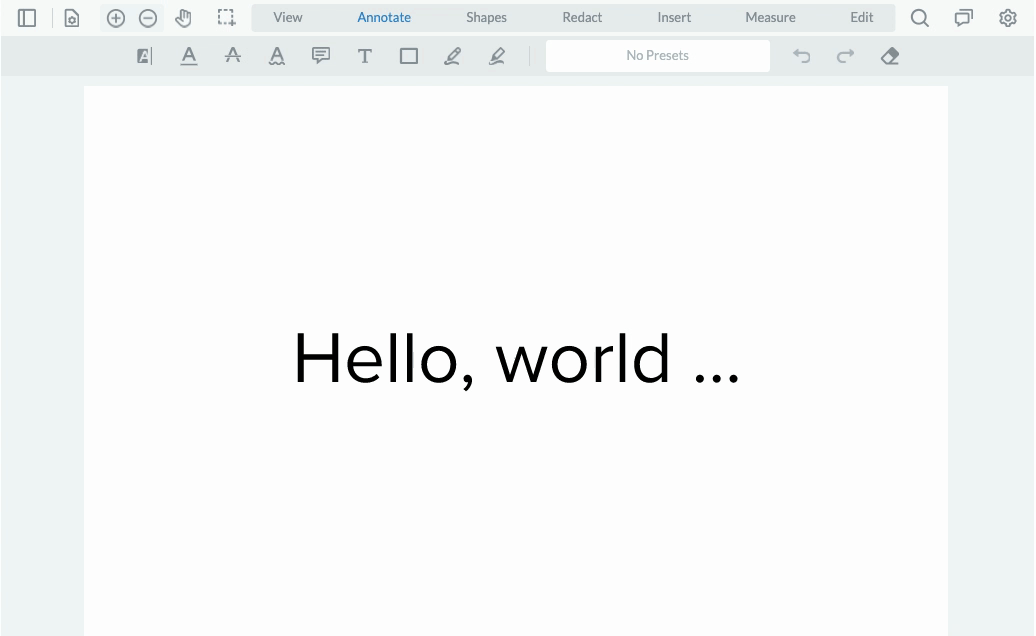The width and height of the screenshot is (1036, 636).
Task: Choose the rectangle annotation tool
Action: (x=409, y=56)
